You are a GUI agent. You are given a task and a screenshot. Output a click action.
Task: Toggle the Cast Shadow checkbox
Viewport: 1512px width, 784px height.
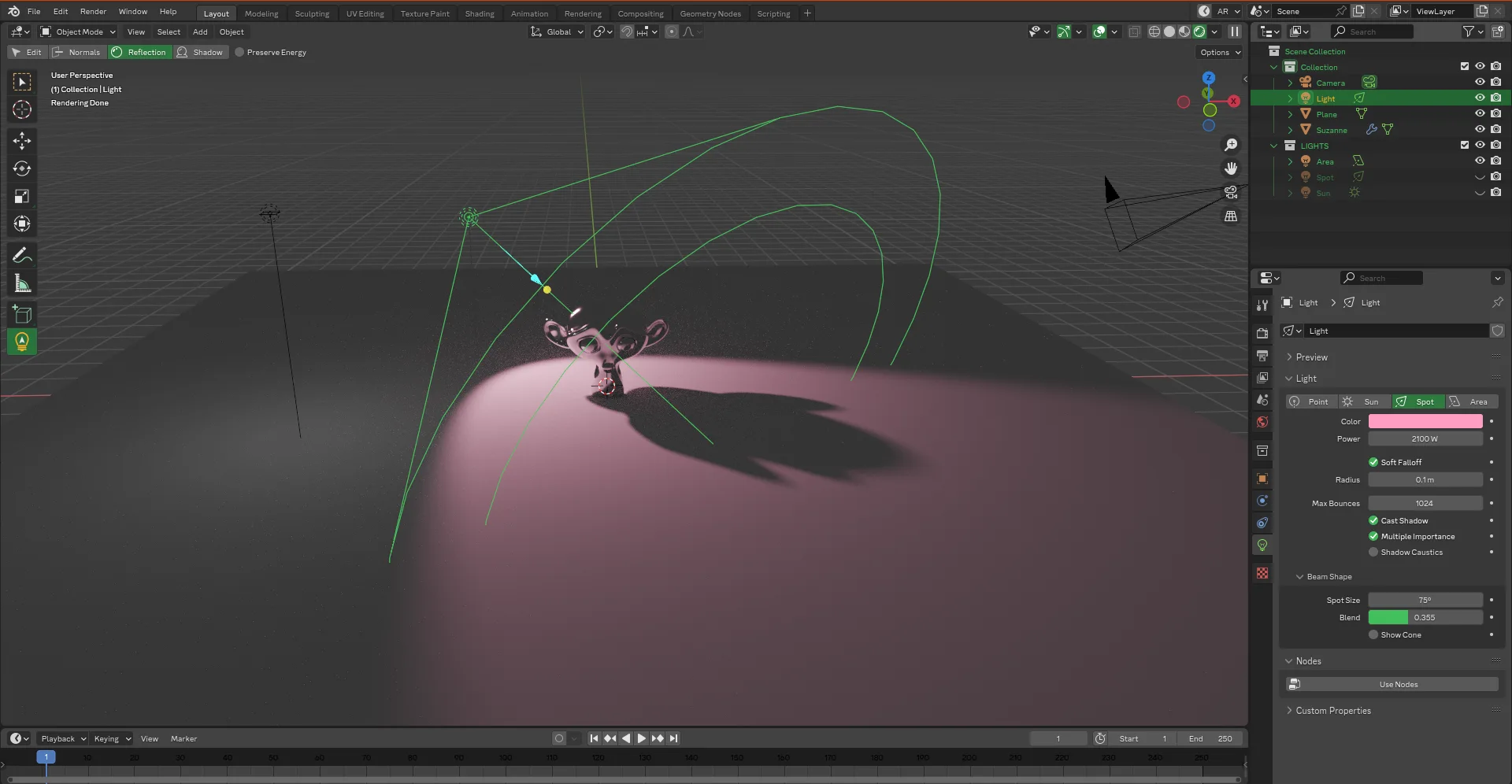click(1373, 520)
